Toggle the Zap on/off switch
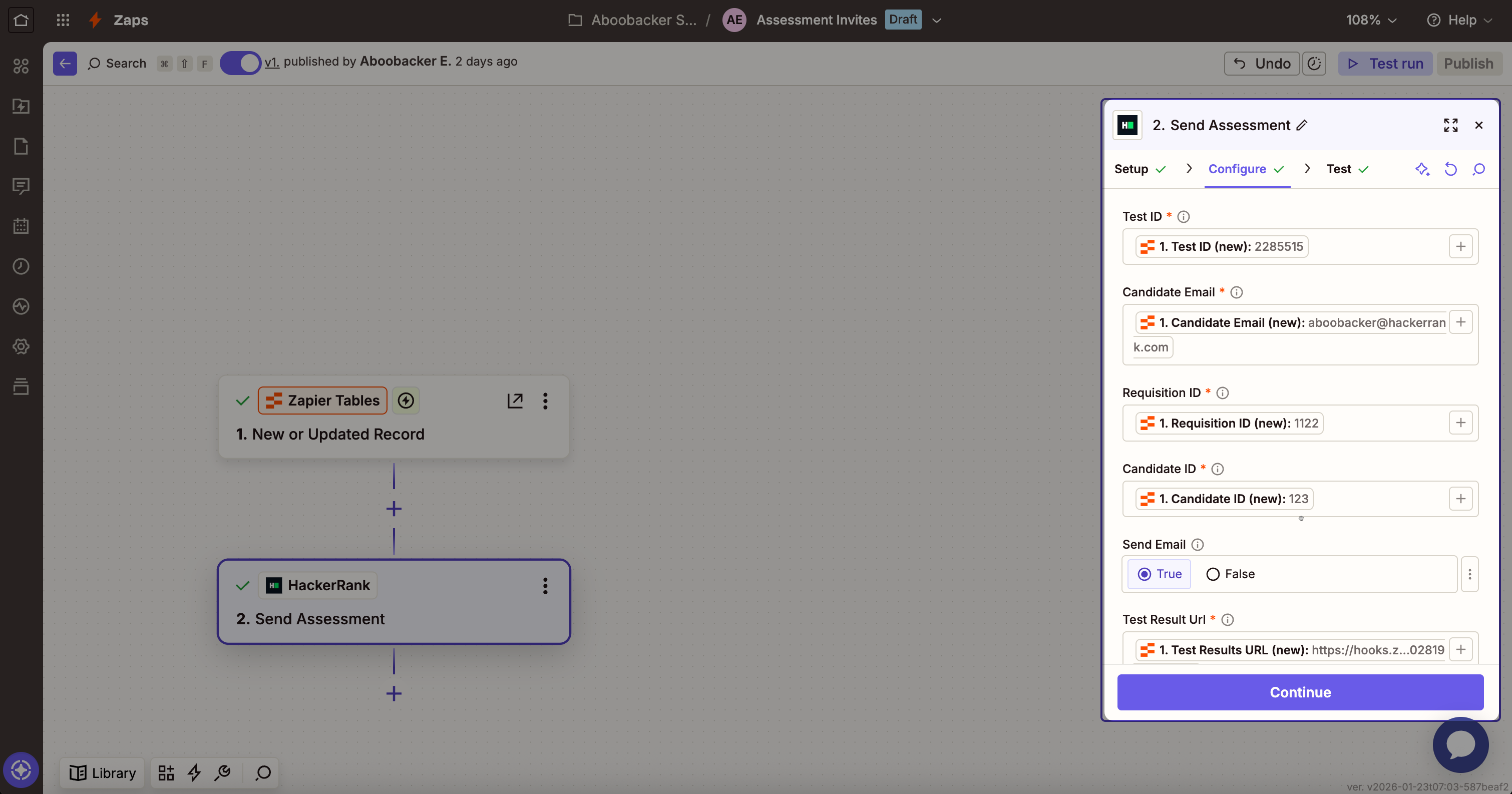The height and width of the screenshot is (794, 1512). click(240, 62)
